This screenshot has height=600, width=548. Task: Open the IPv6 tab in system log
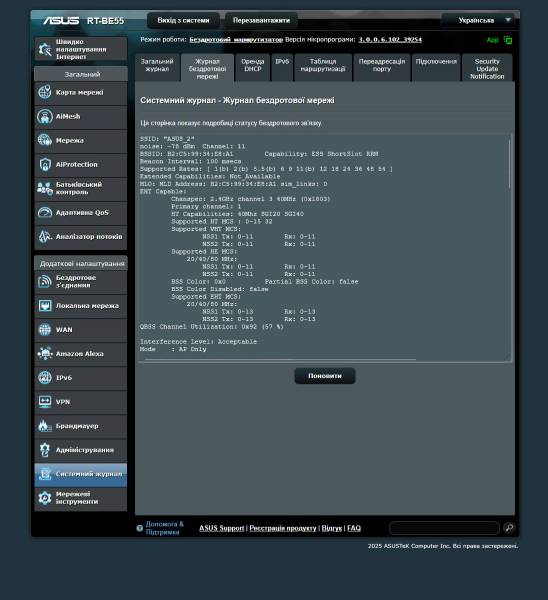[282, 67]
